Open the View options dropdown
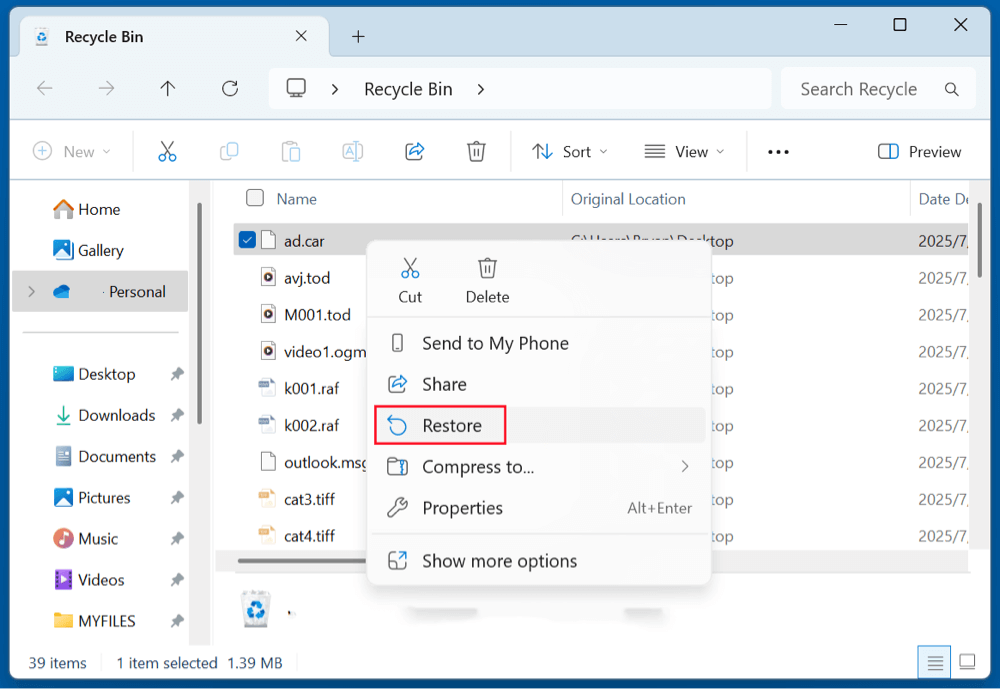 tap(685, 151)
